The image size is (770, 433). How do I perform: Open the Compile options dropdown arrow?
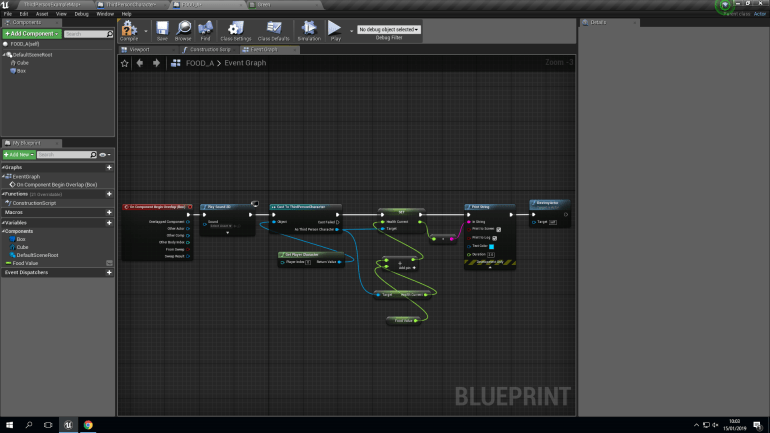(145, 30)
